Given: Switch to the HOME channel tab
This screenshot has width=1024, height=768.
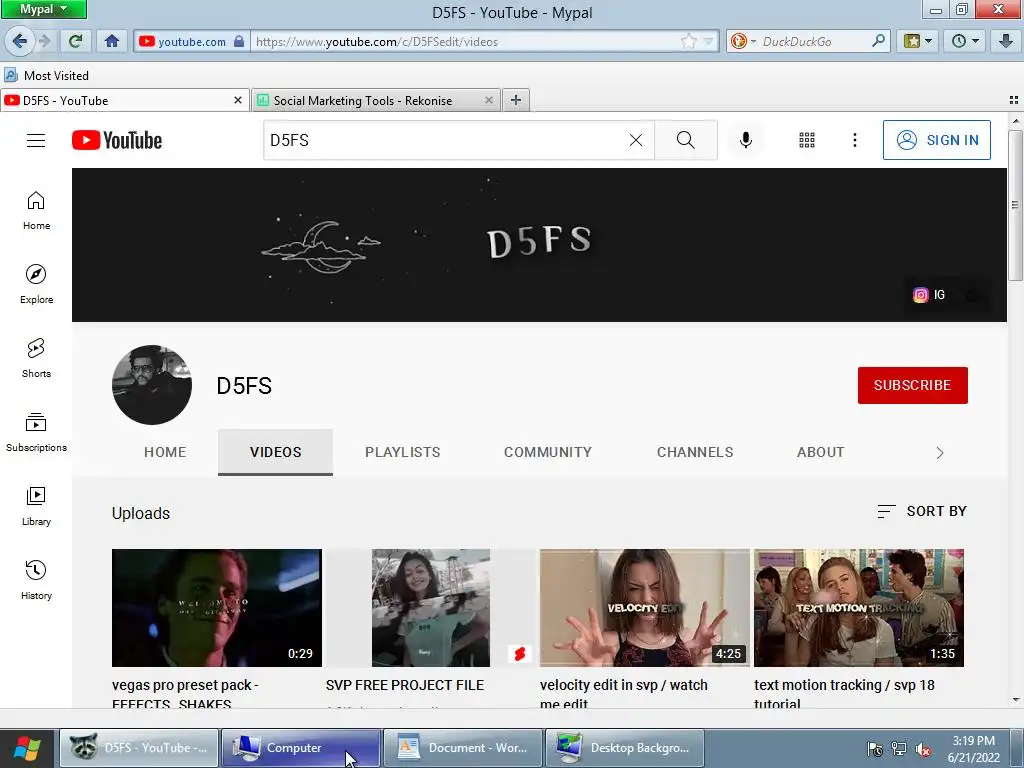Looking at the screenshot, I should coord(165,452).
